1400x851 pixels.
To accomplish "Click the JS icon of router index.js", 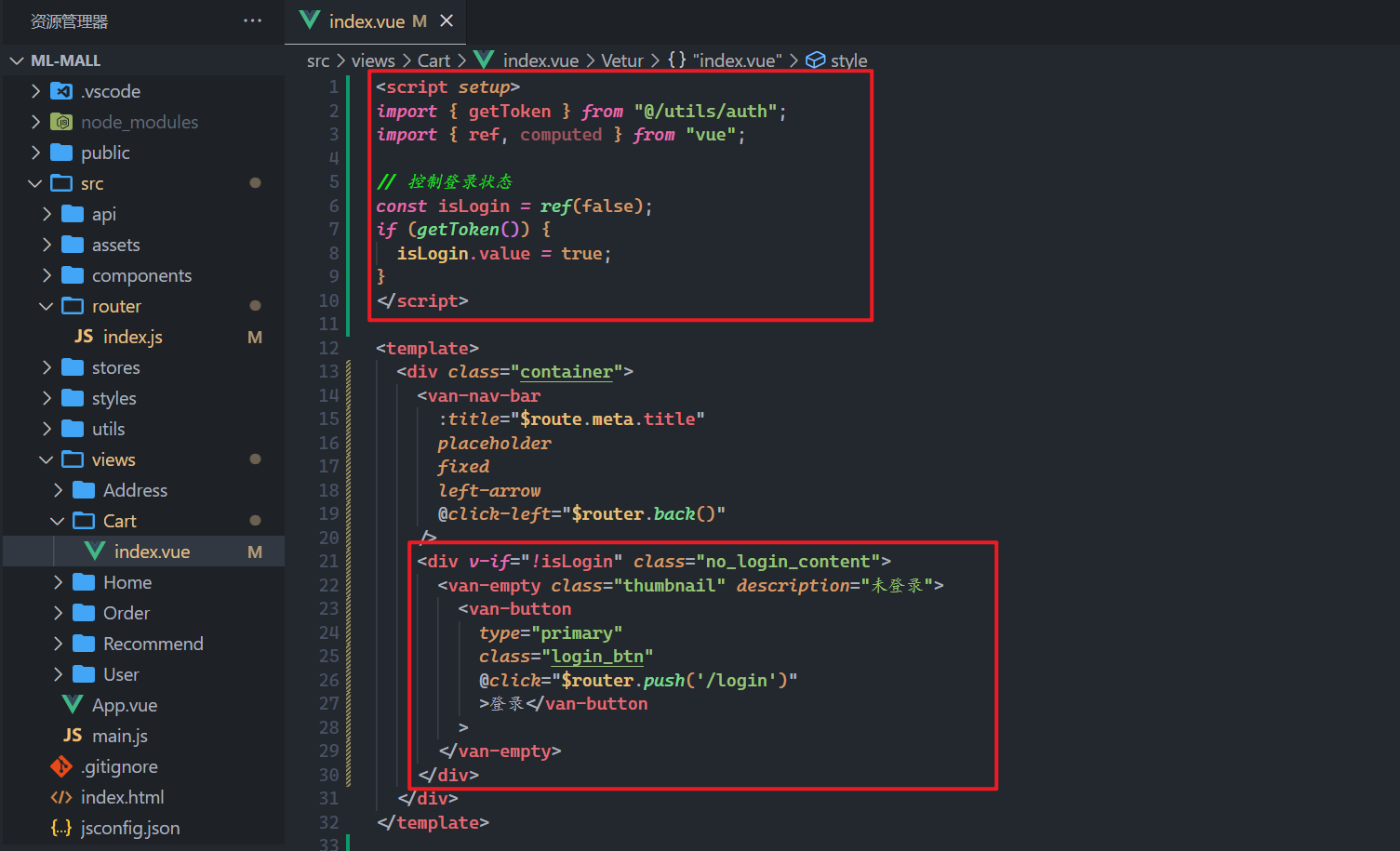I will pyautogui.click(x=84, y=337).
